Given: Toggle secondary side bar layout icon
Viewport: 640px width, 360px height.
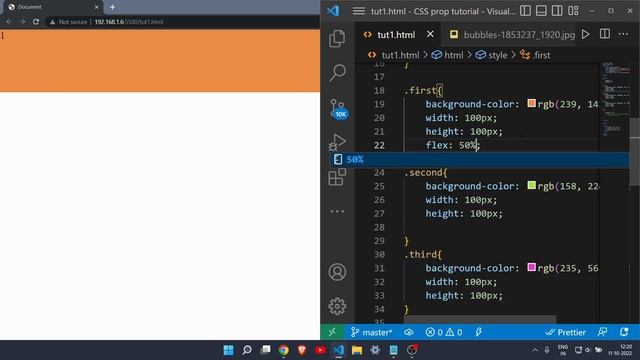Looking at the screenshot, I should 557,11.
